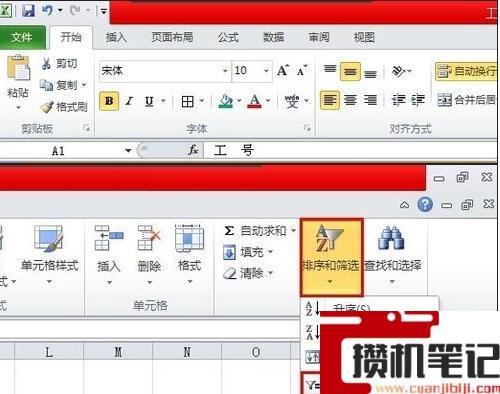Open the font color dropdown arrow
Viewport: 500px width, 394px height.
click(268, 101)
